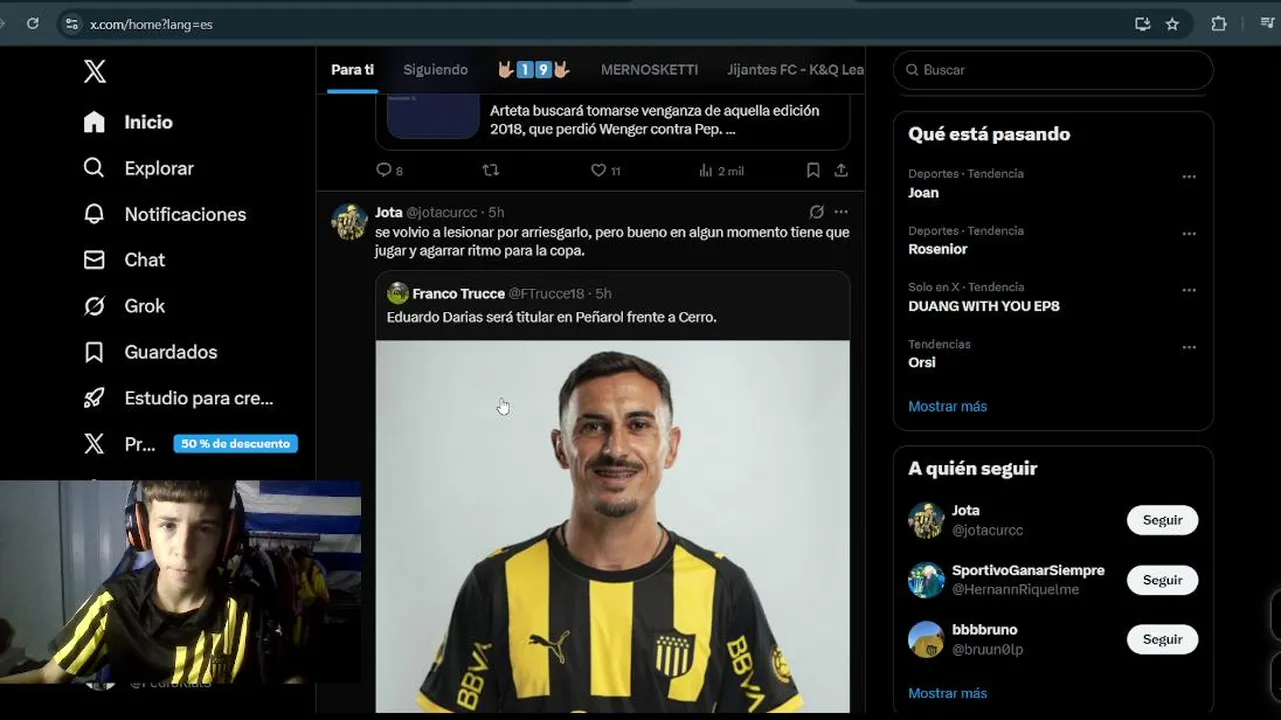Click the Guardados bookmark icon
Screen dimensions: 1281x720
(x=94, y=352)
